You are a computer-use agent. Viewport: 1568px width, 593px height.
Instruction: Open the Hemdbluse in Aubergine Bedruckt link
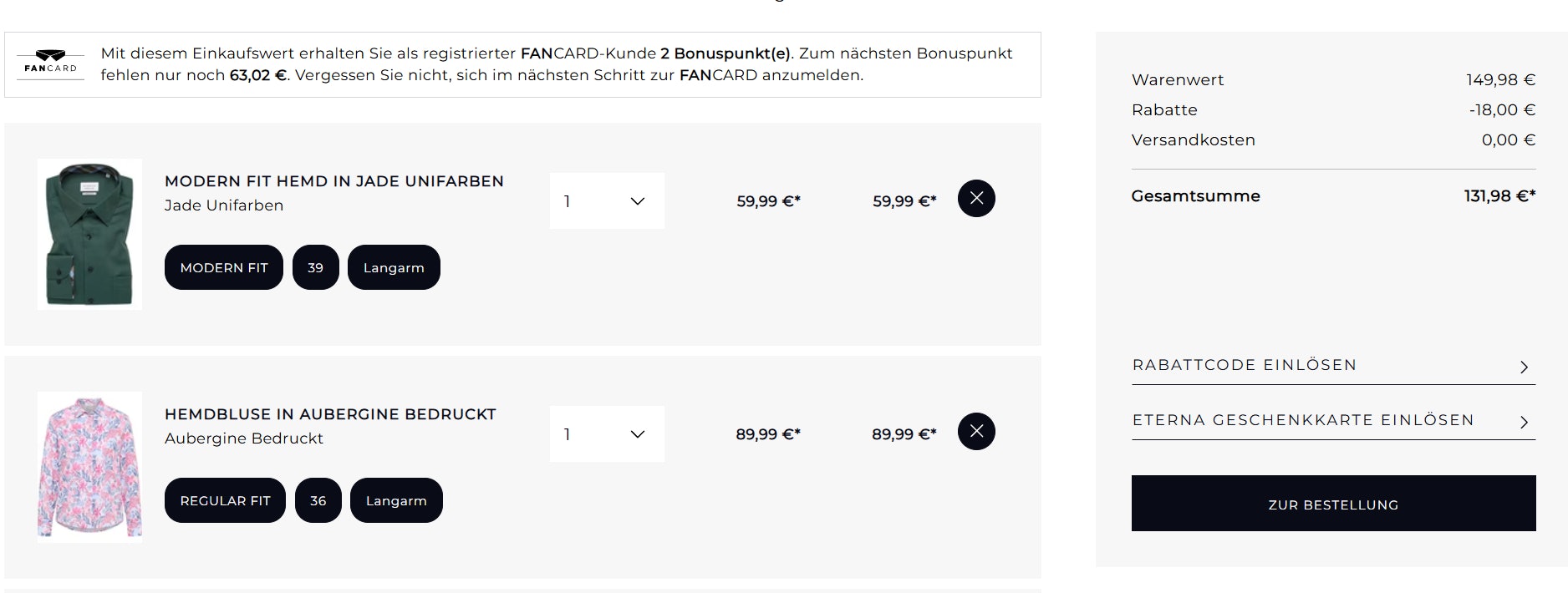[x=330, y=414]
